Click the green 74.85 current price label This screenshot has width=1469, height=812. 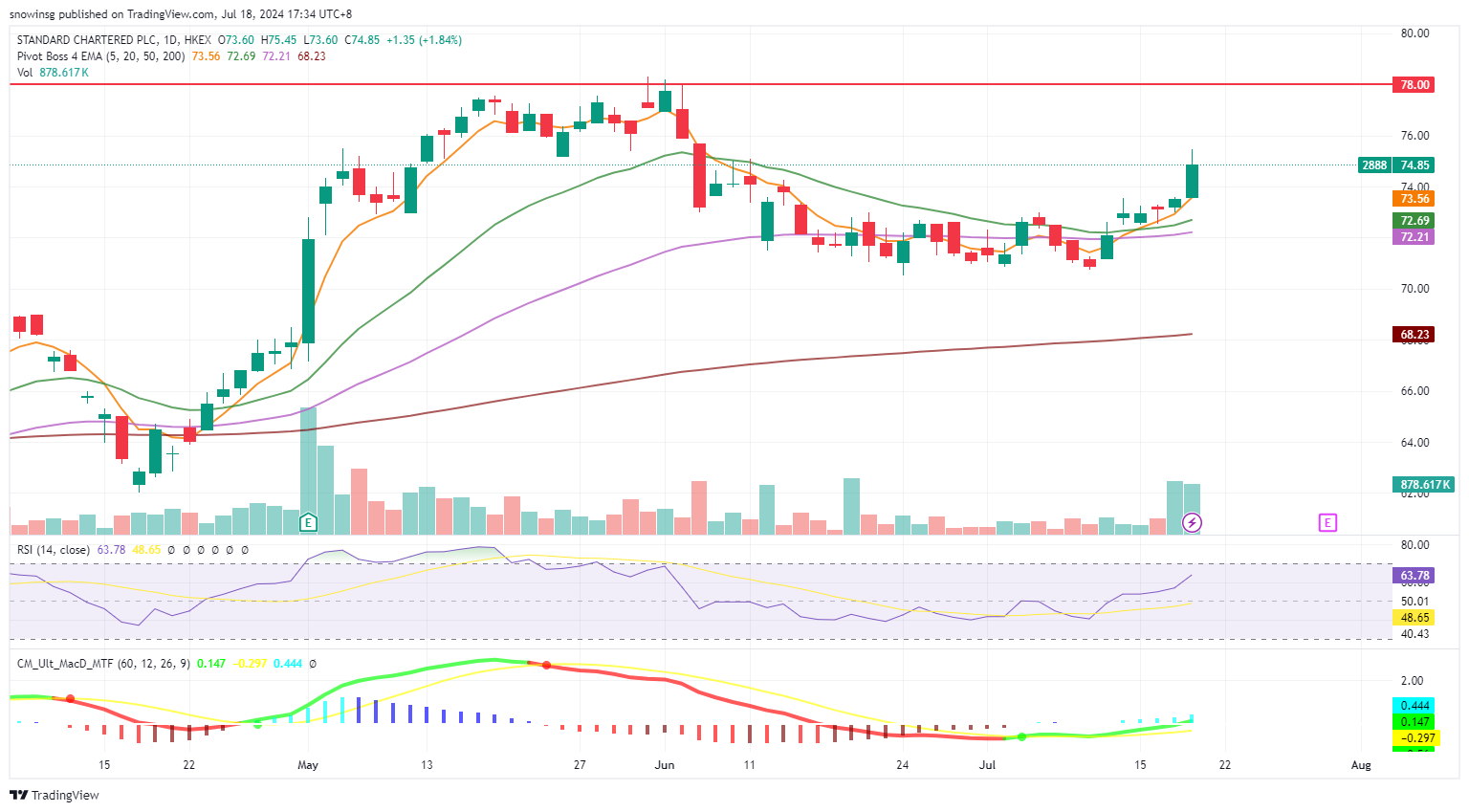1415,165
